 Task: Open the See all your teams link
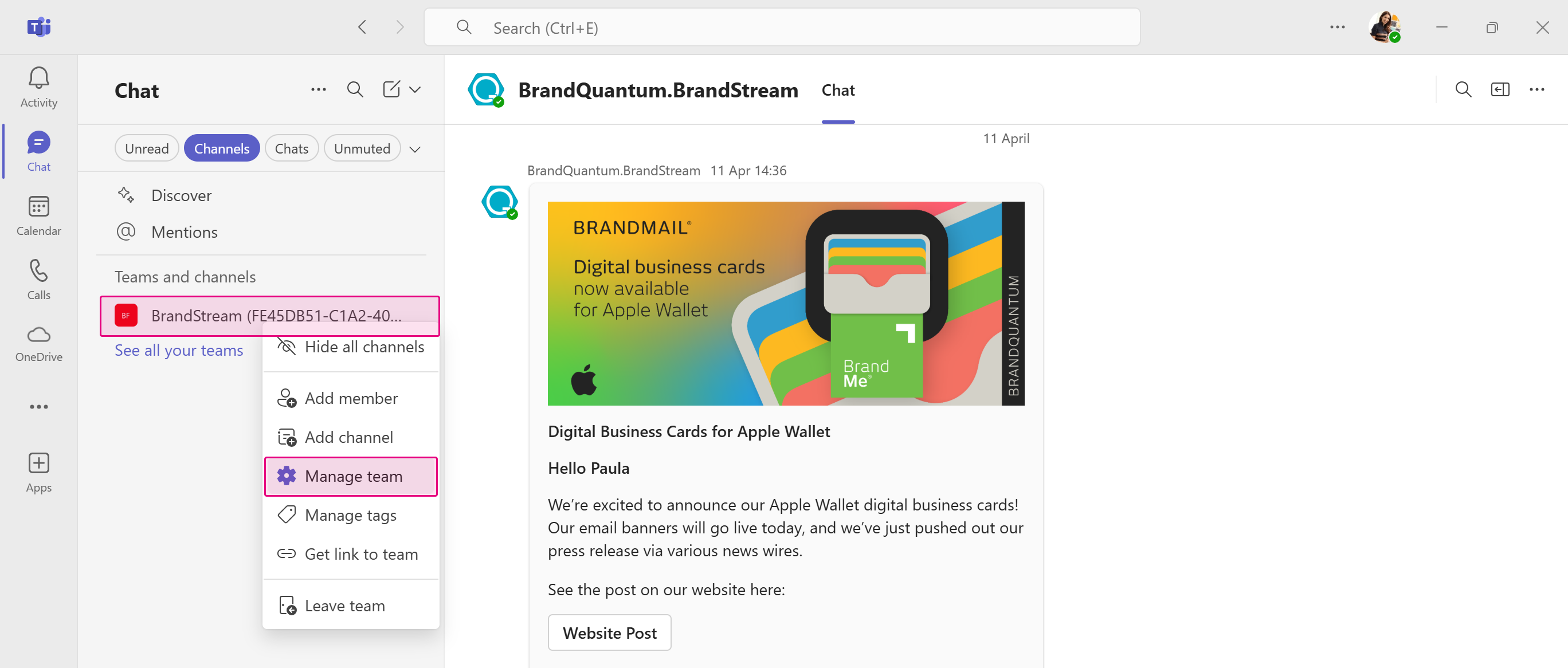click(178, 350)
